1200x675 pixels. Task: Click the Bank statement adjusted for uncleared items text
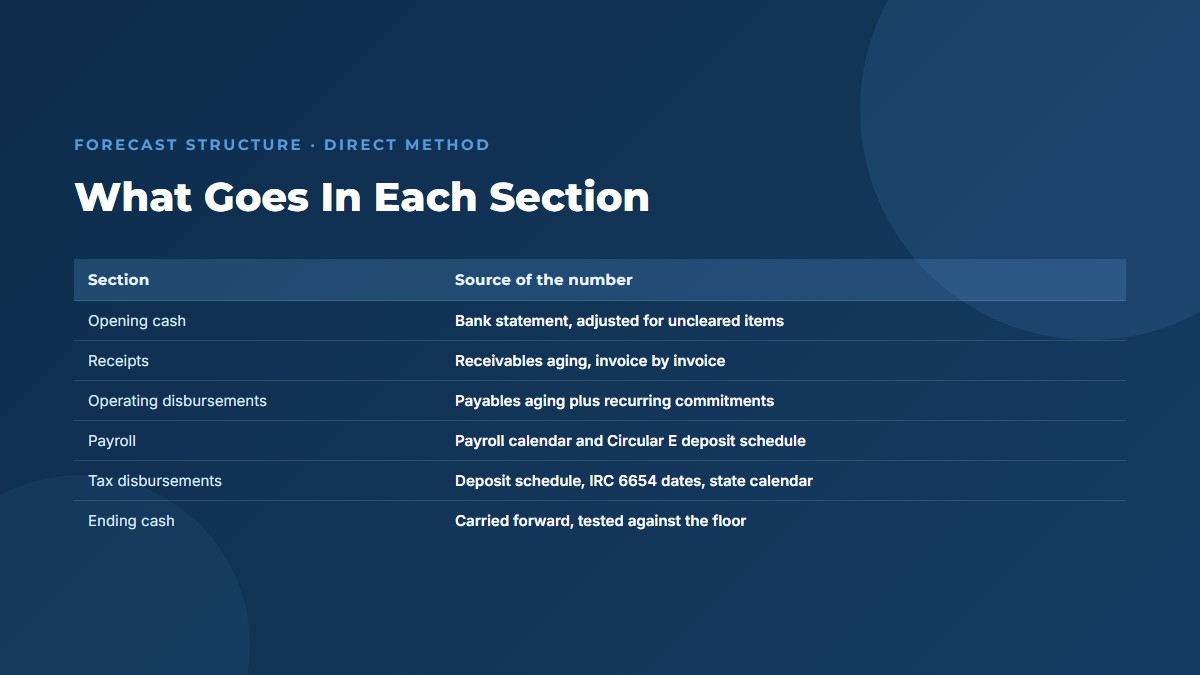619,321
